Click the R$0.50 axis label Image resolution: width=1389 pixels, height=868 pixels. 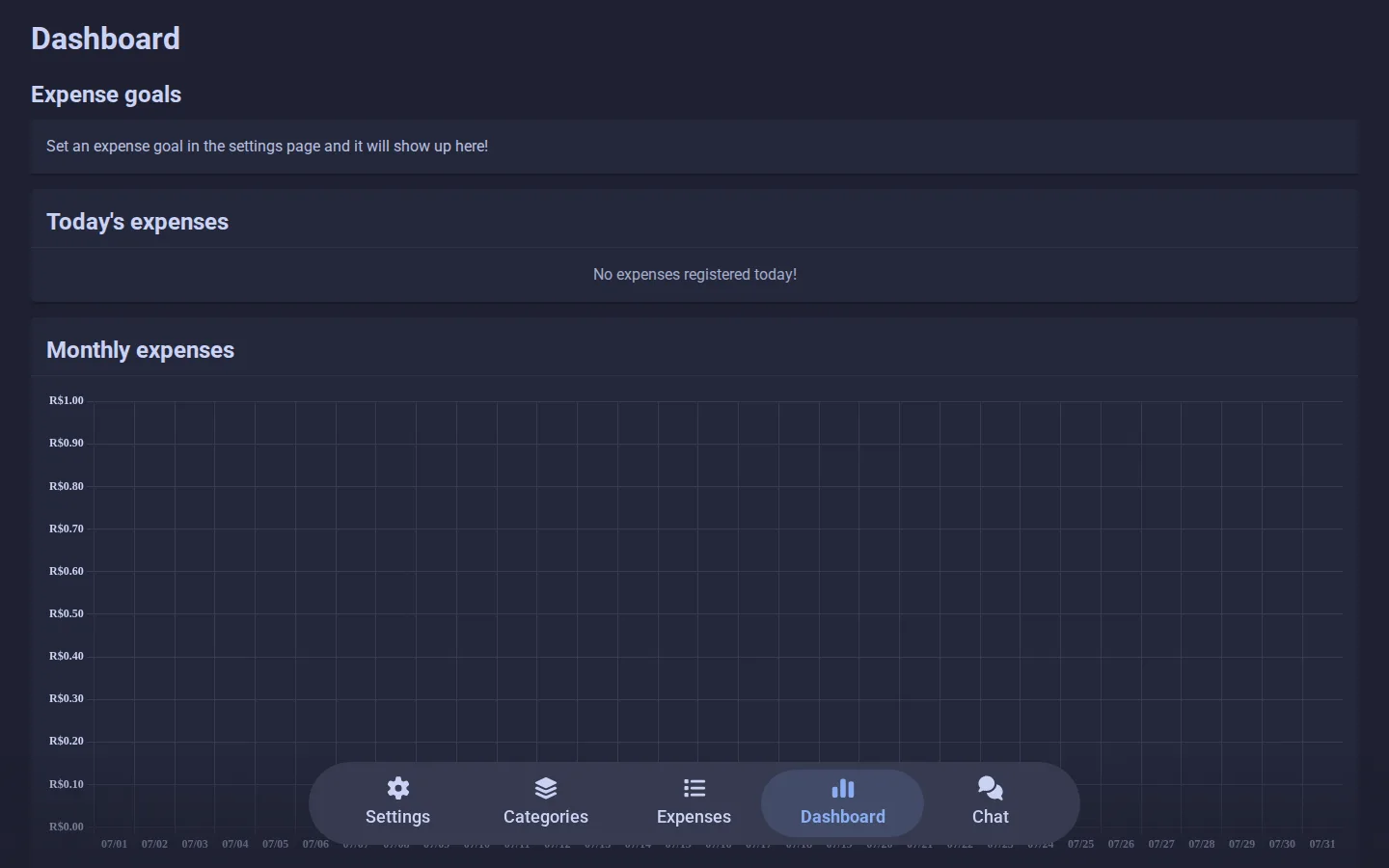[67, 613]
